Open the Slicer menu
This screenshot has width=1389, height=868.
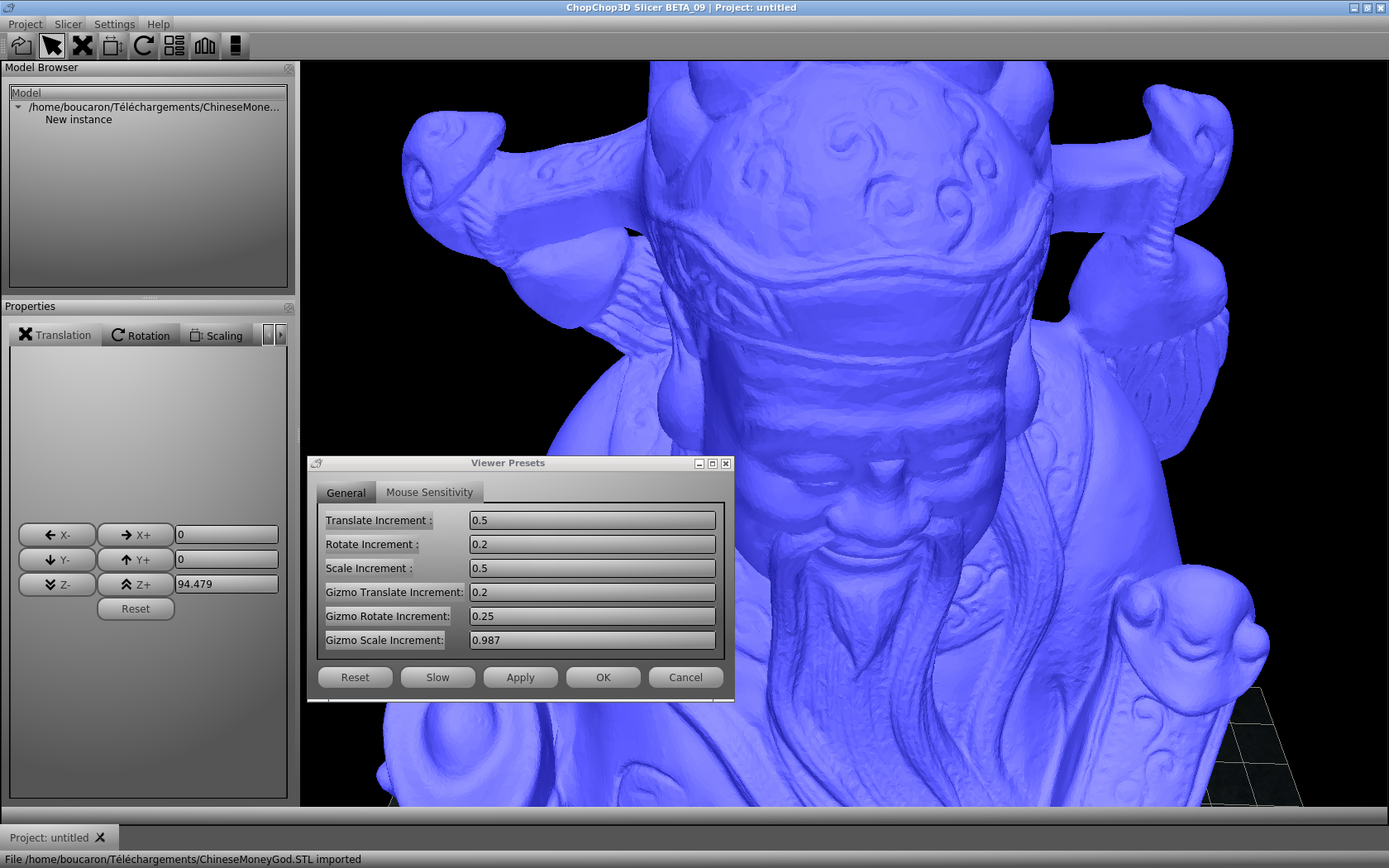(x=69, y=24)
